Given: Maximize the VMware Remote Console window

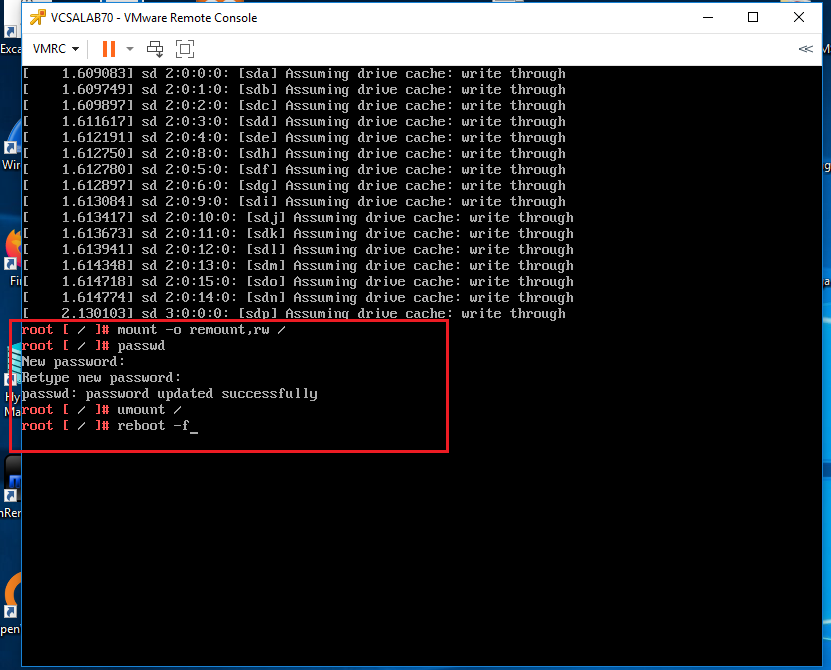Looking at the screenshot, I should [x=753, y=17].
